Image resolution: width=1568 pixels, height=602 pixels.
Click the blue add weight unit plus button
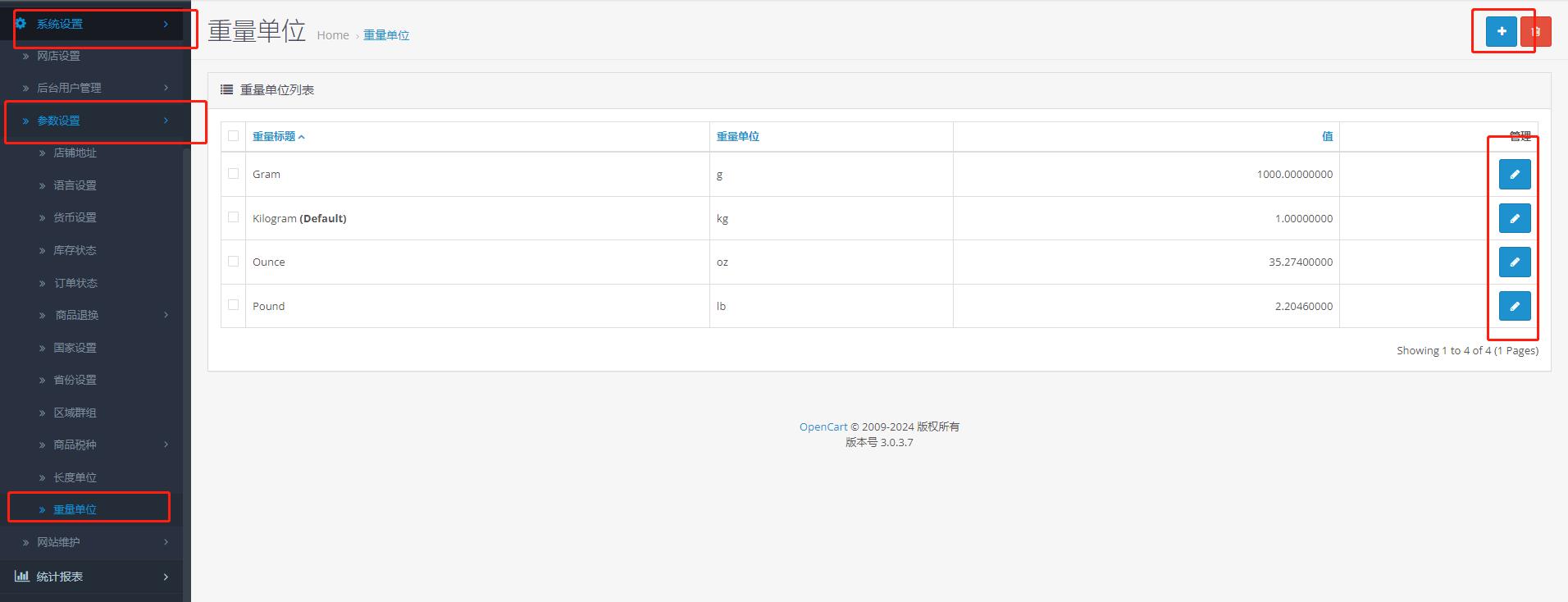1501,32
